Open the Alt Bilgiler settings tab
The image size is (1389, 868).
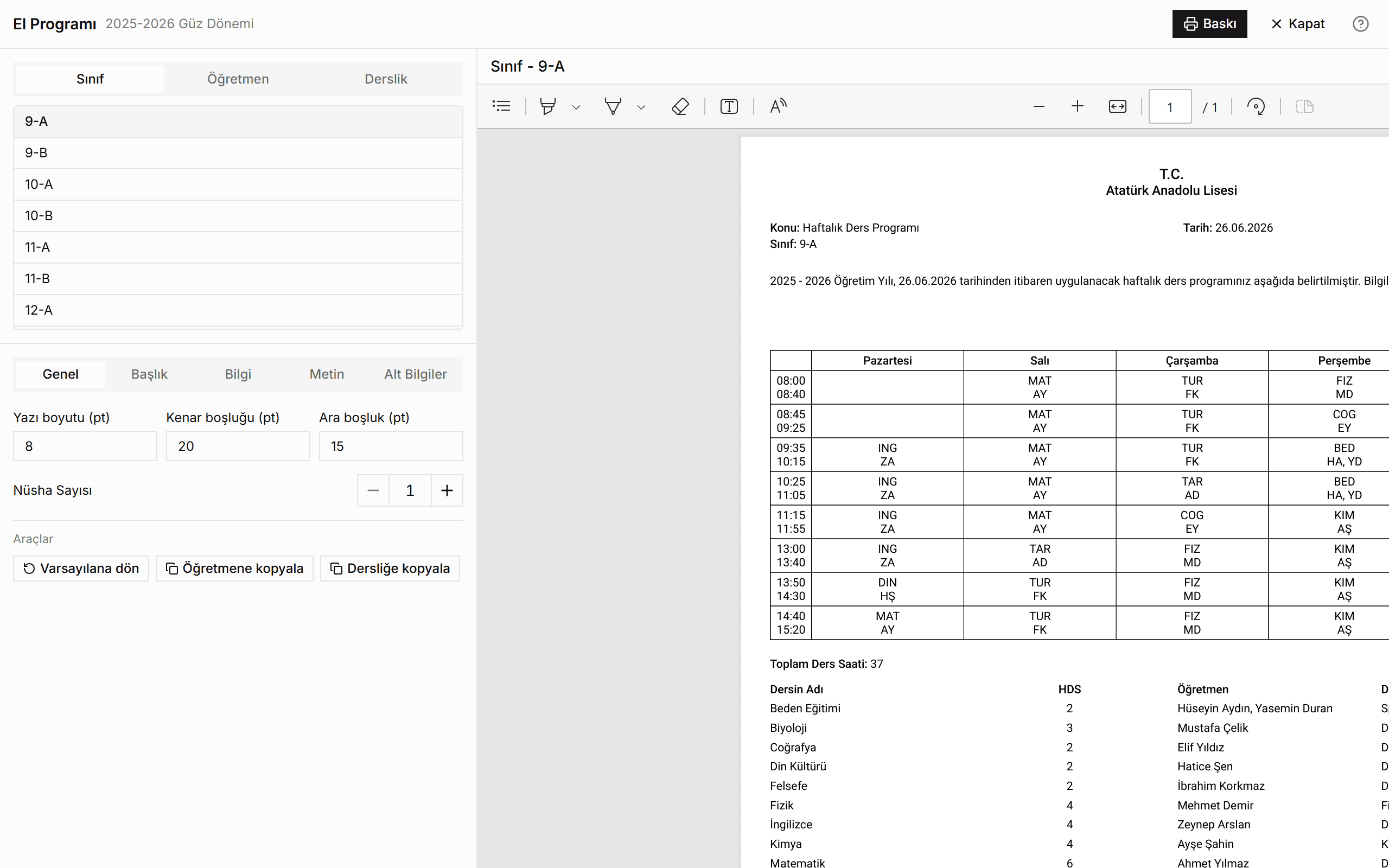tap(416, 374)
